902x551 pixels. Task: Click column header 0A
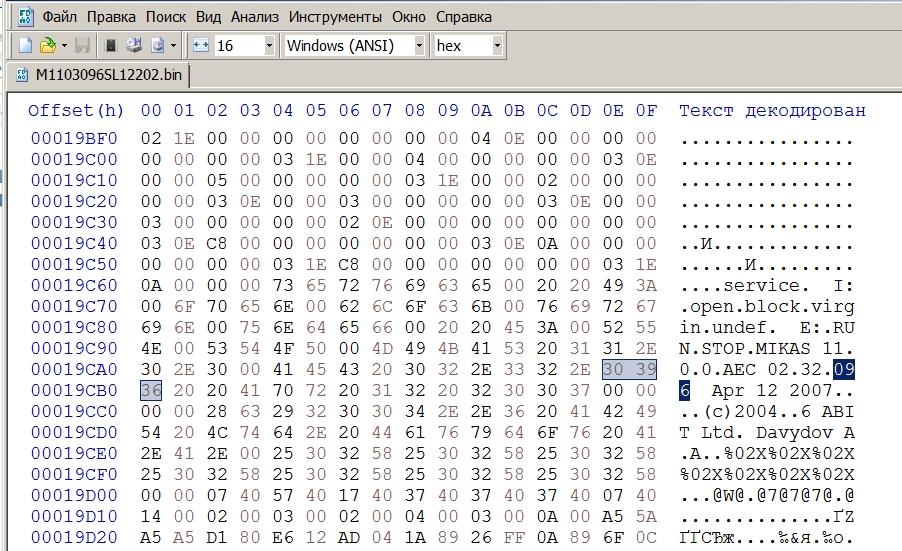[481, 110]
